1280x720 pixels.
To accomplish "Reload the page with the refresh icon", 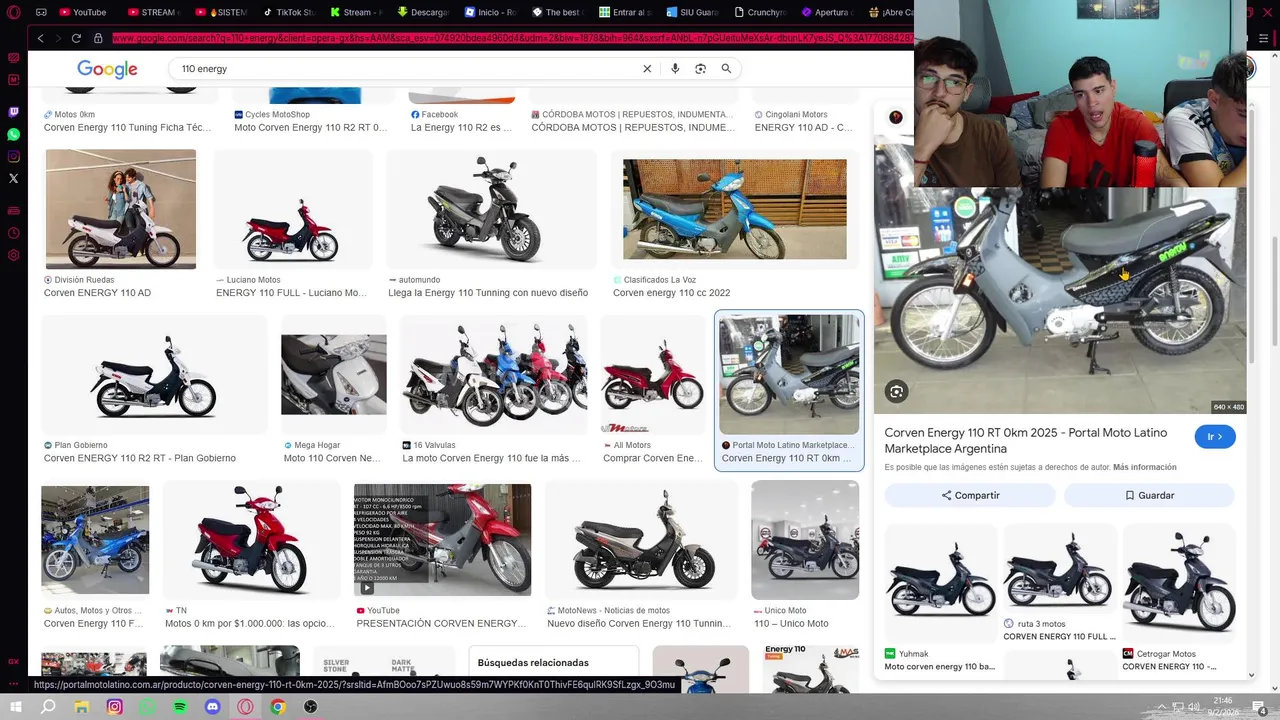I will pos(76,38).
